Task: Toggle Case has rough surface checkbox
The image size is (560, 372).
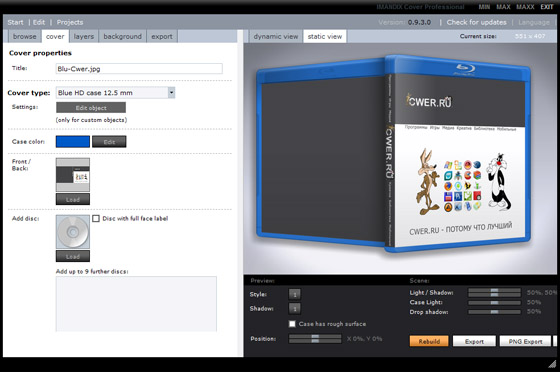Action: (x=292, y=324)
